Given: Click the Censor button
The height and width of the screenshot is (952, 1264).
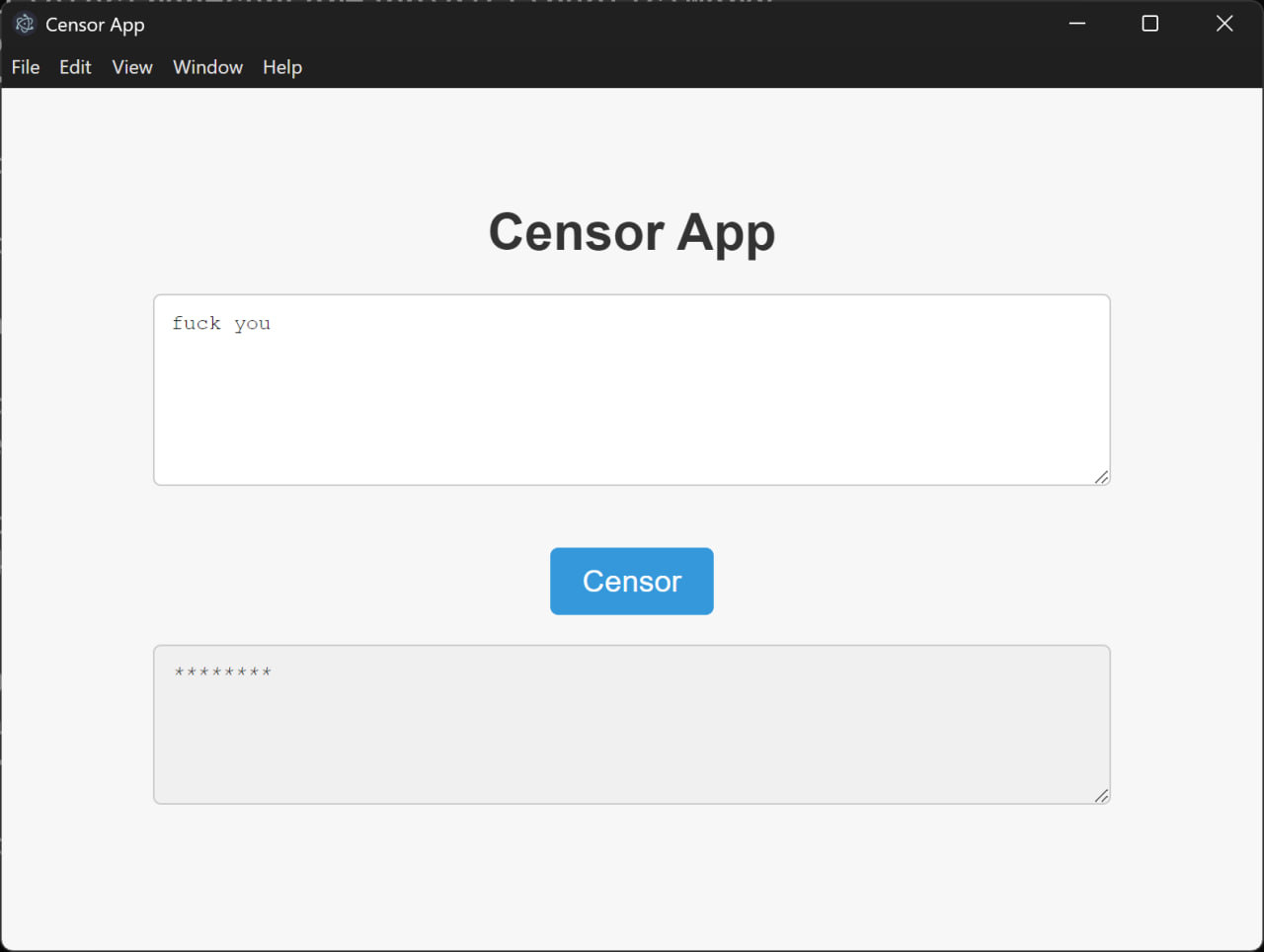Looking at the screenshot, I should (x=631, y=581).
